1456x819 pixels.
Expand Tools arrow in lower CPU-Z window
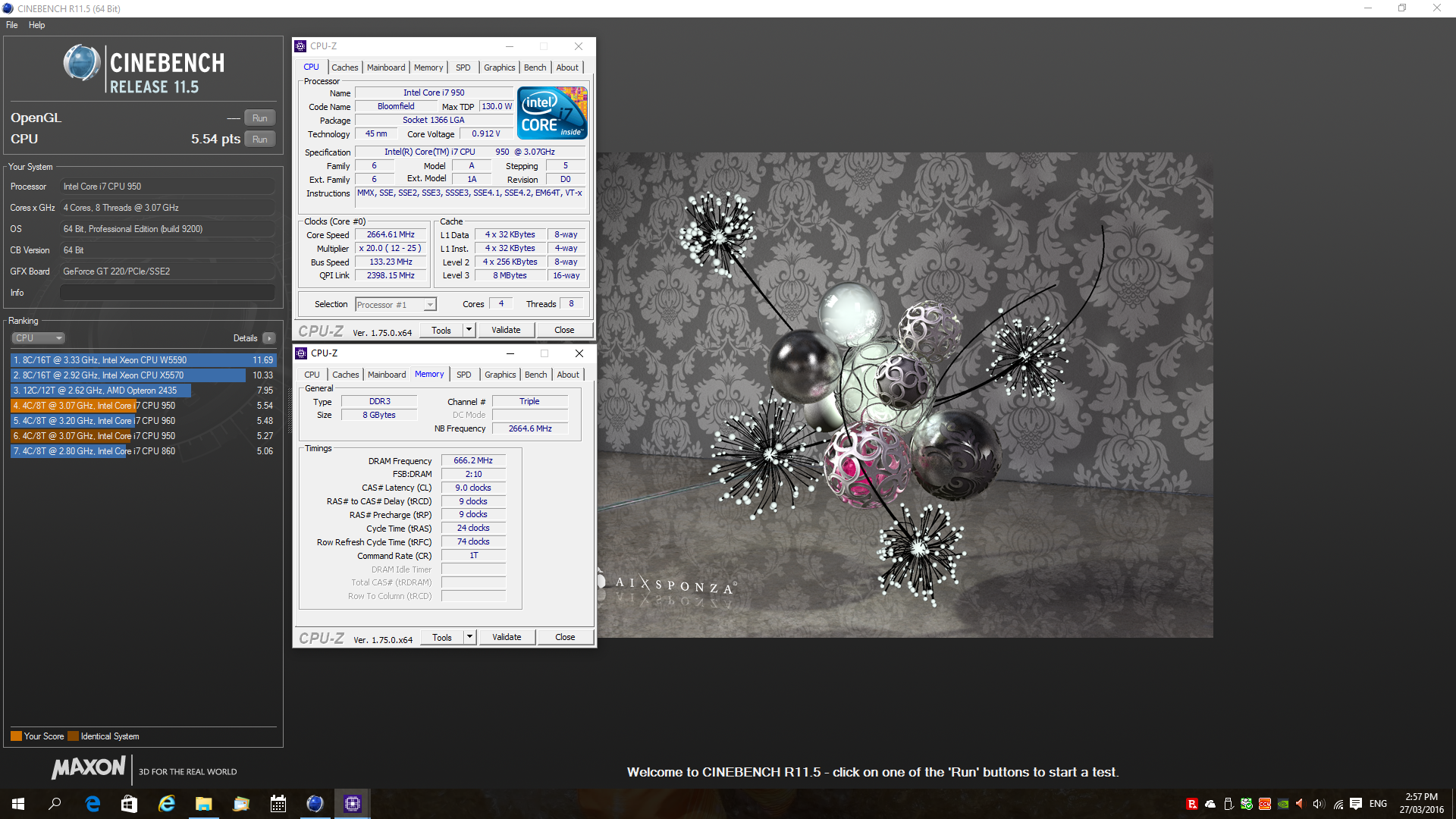coord(469,638)
